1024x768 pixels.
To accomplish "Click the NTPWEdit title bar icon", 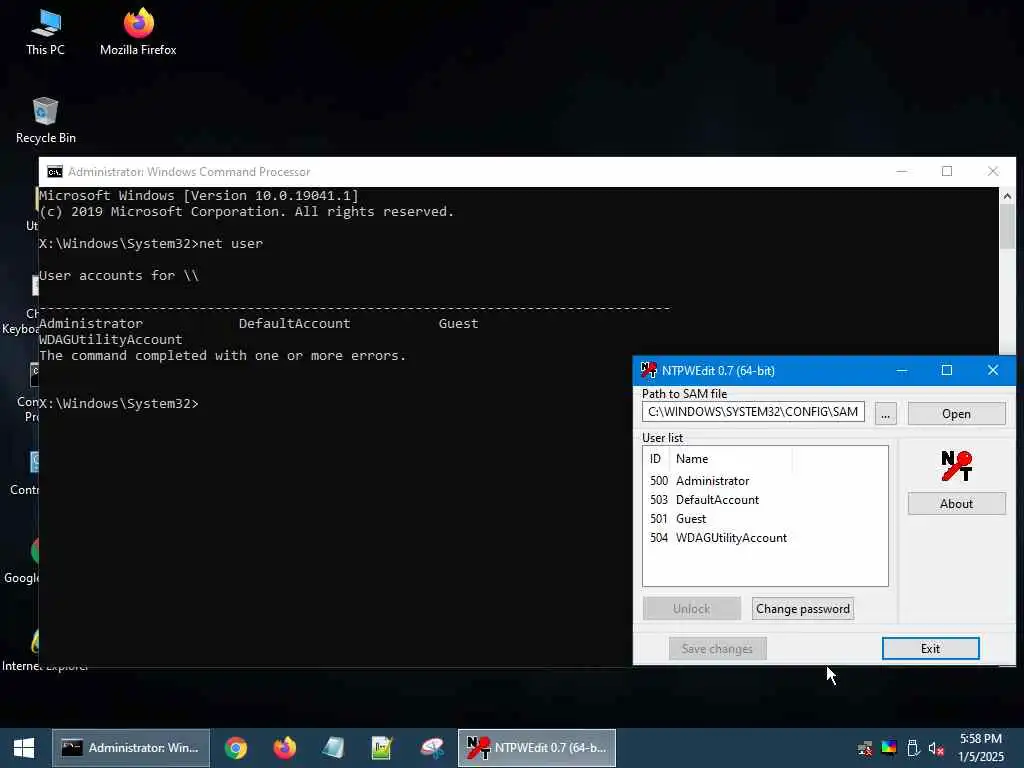I will click(x=648, y=370).
